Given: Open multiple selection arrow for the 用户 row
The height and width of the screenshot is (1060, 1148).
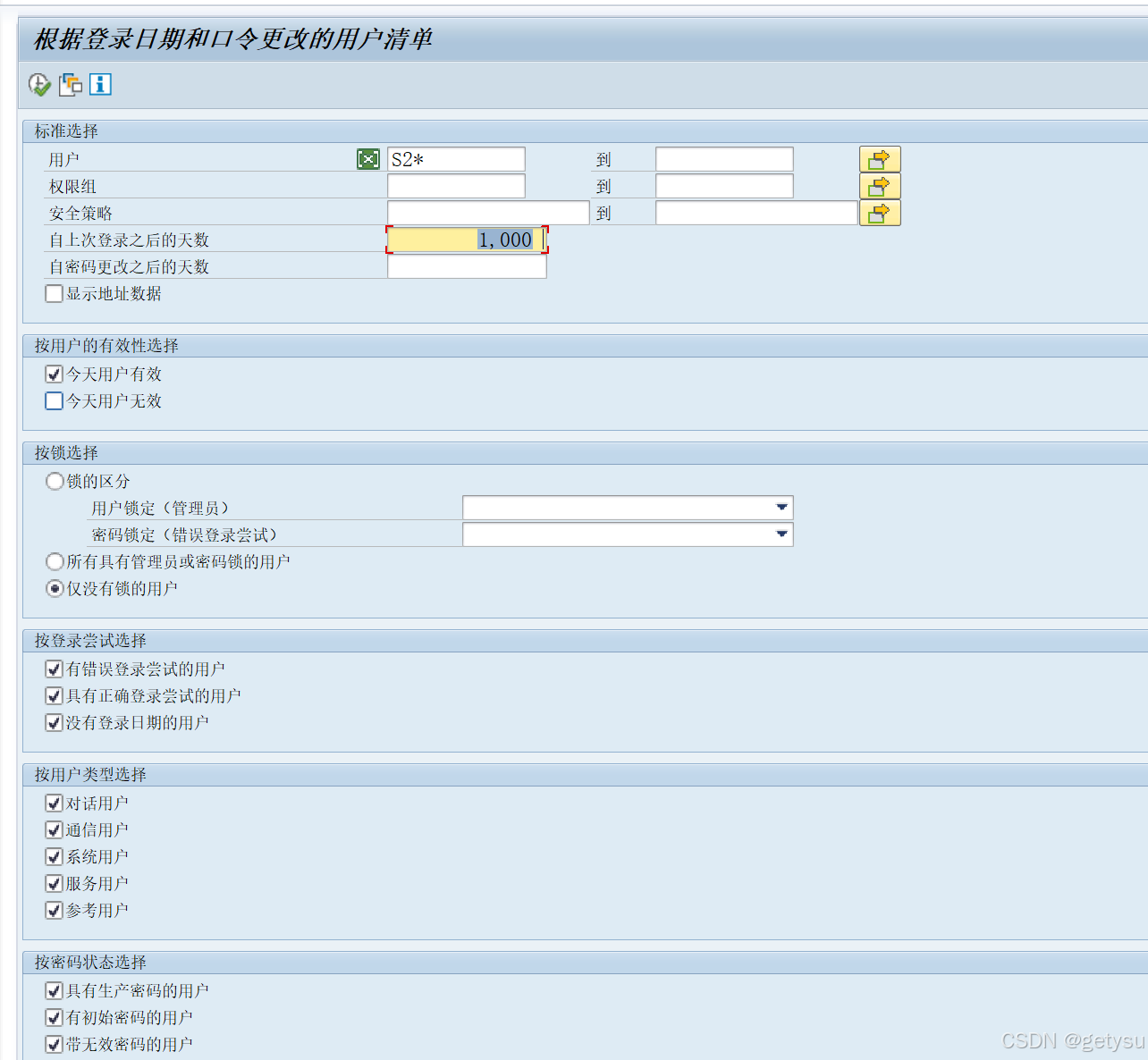Looking at the screenshot, I should [880, 158].
